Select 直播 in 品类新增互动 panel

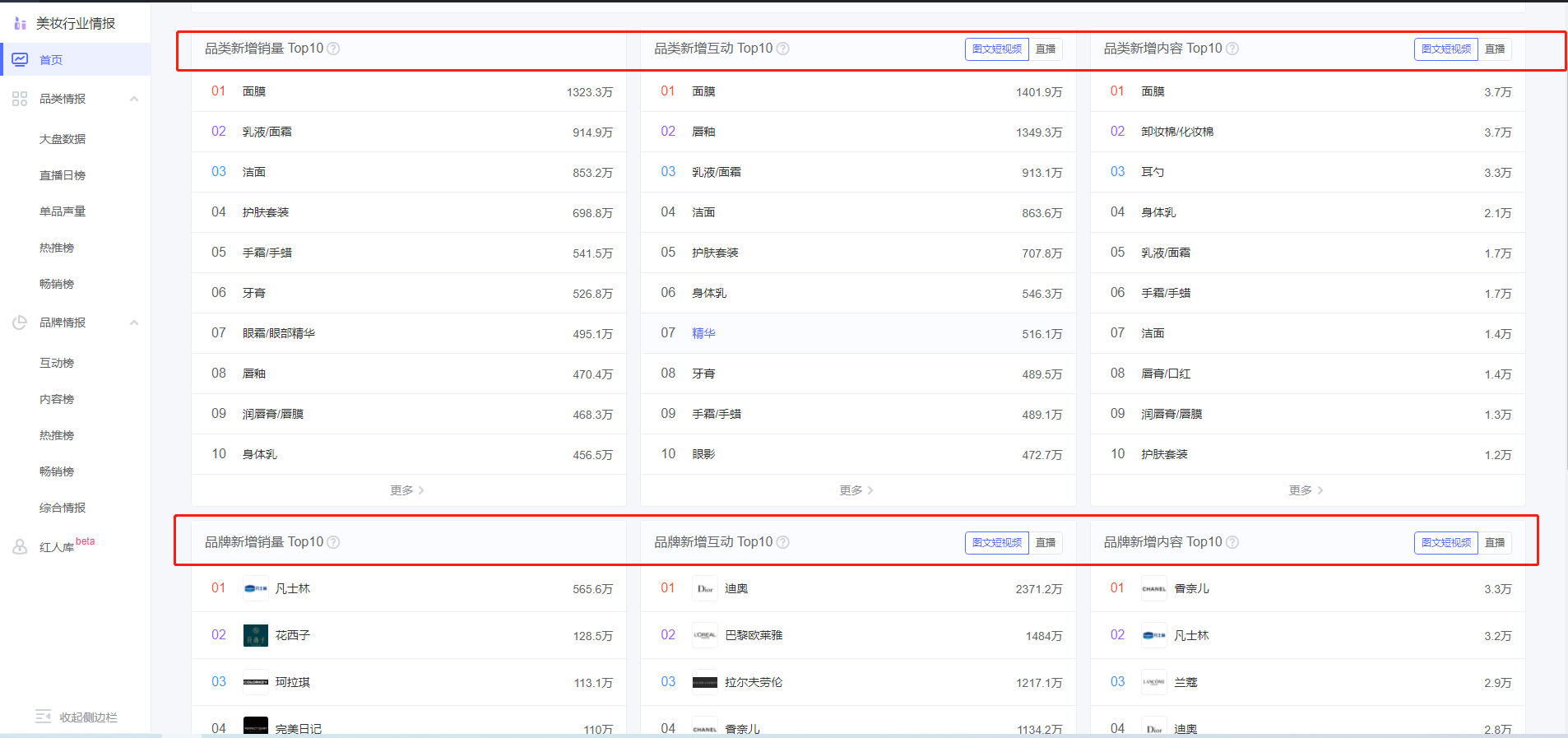pos(1046,49)
